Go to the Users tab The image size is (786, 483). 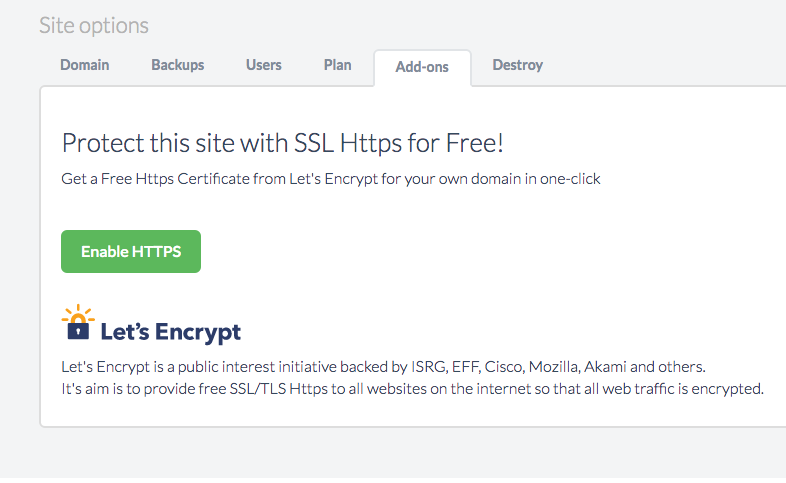pos(264,65)
